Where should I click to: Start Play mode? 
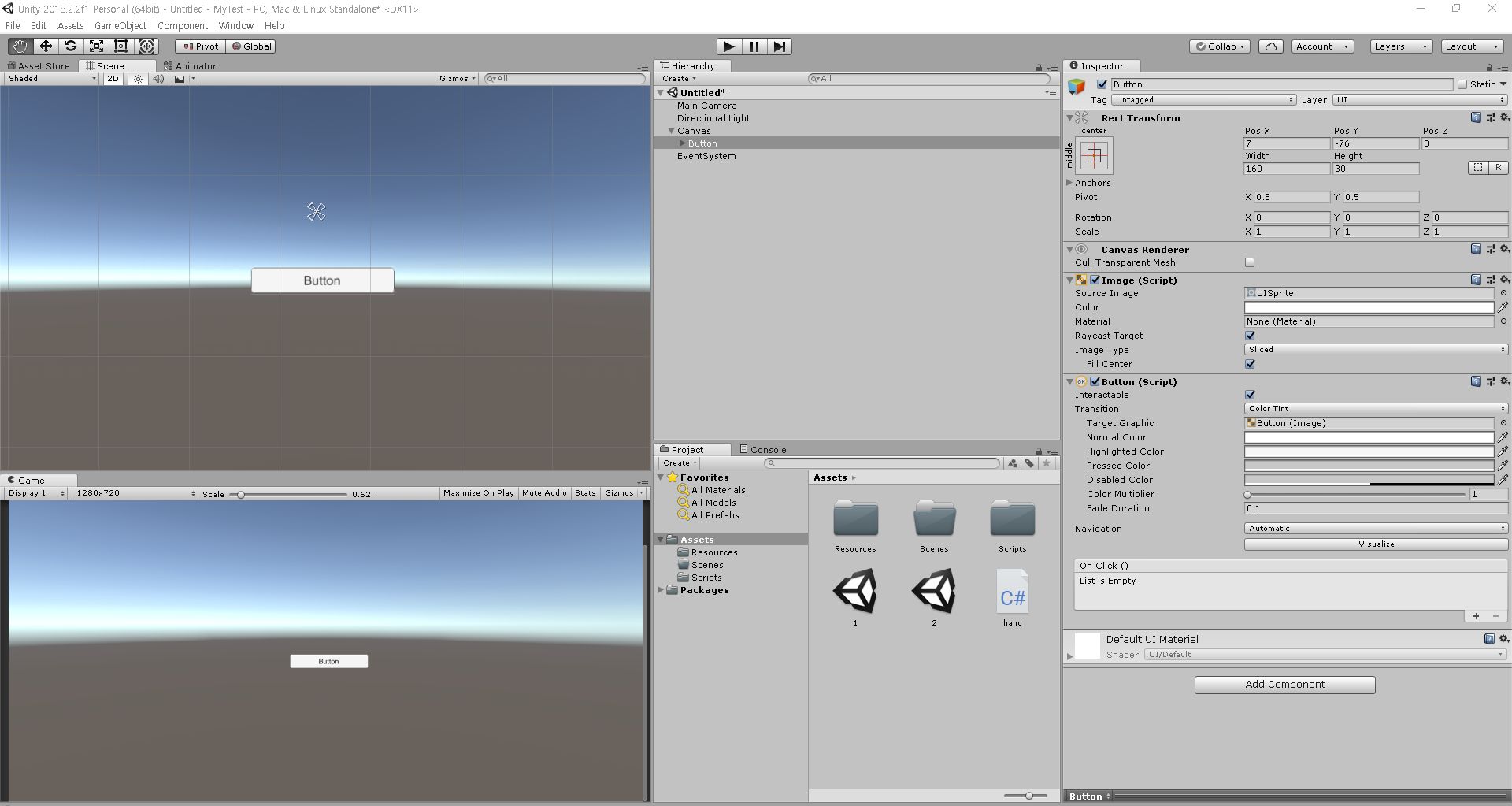[729, 46]
